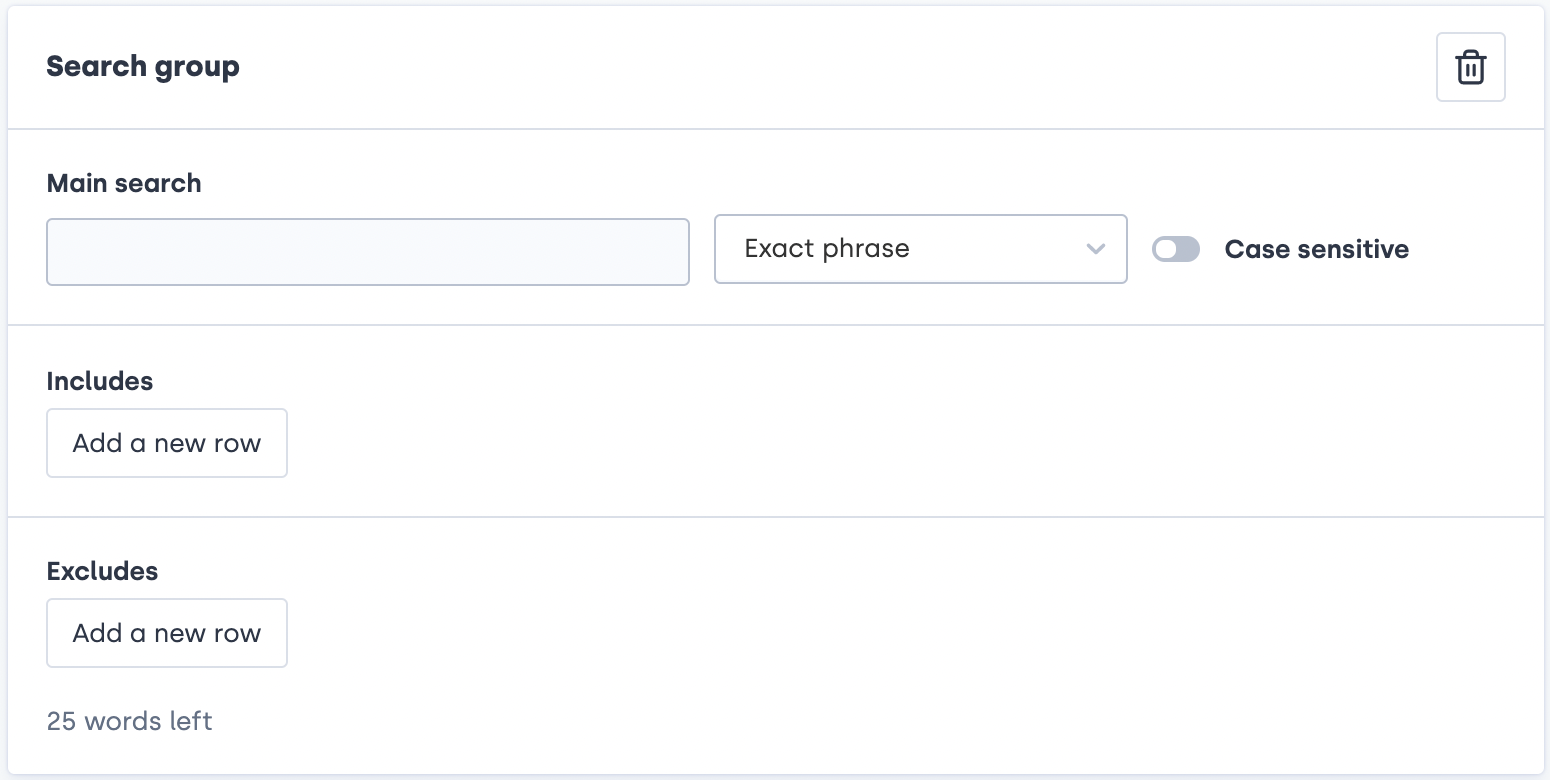Add a new row under Includes
The height and width of the screenshot is (780, 1550).
(167, 443)
